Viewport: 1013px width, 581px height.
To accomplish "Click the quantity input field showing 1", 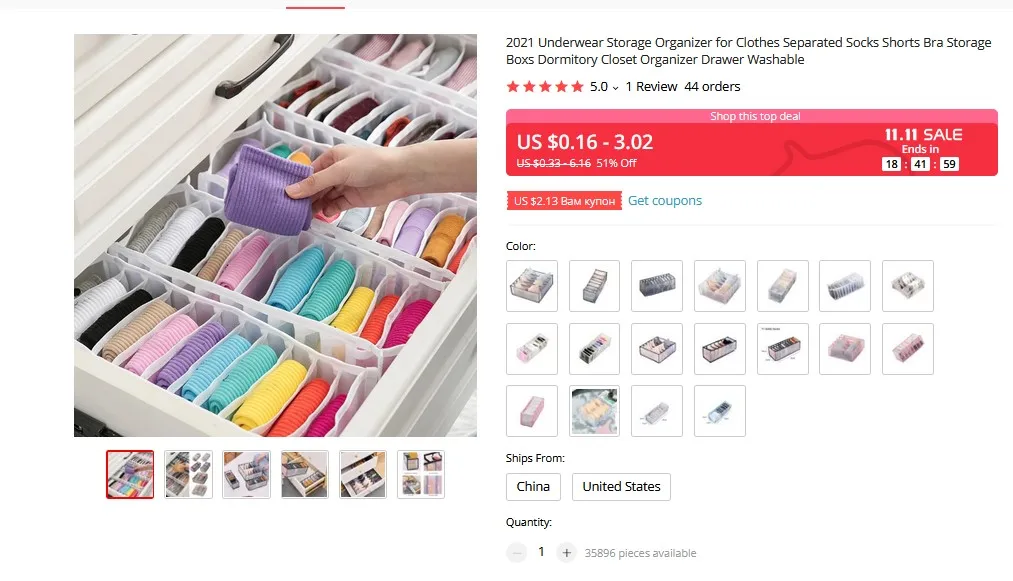I will click(541, 552).
